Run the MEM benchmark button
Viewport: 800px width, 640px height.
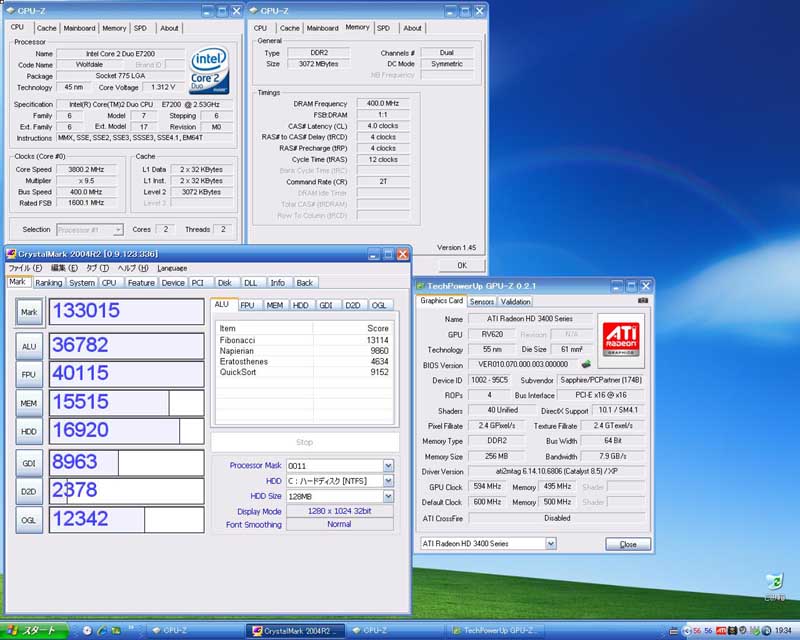tap(29, 403)
